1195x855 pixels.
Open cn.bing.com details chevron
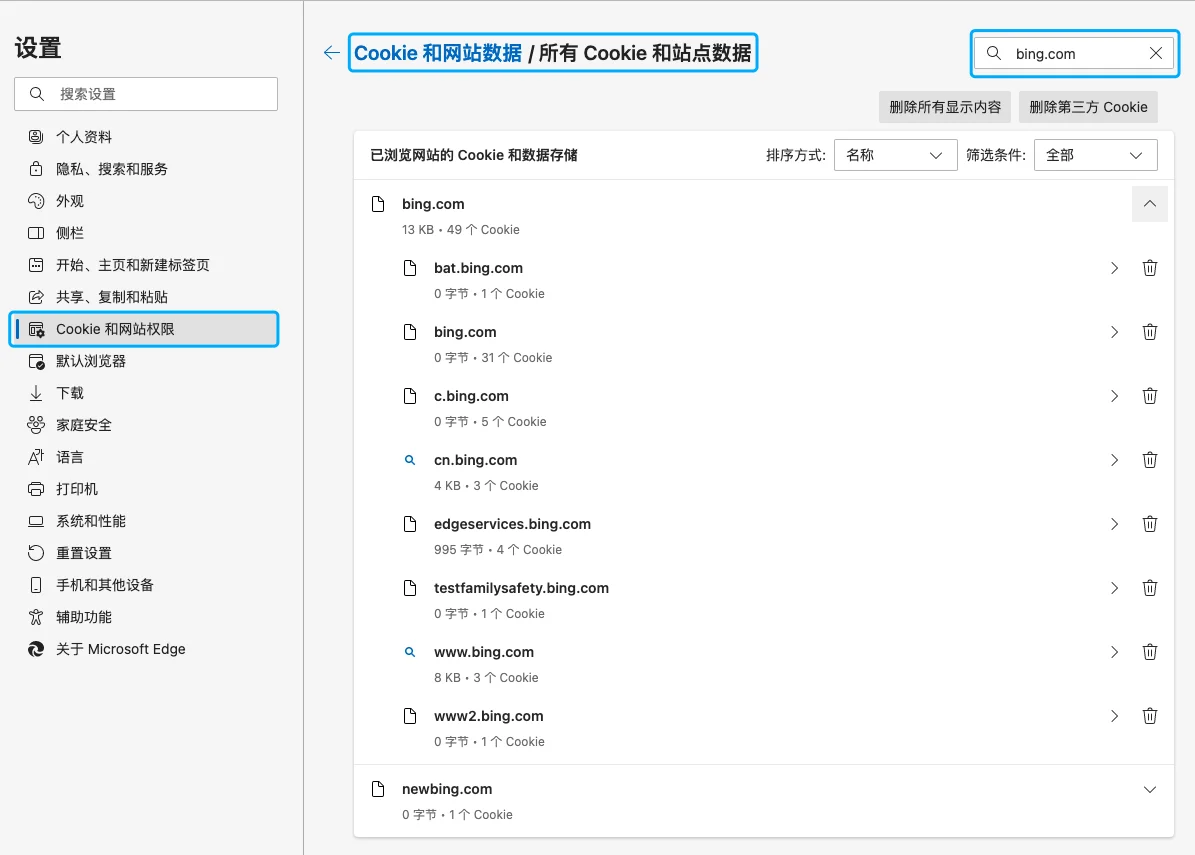1114,460
